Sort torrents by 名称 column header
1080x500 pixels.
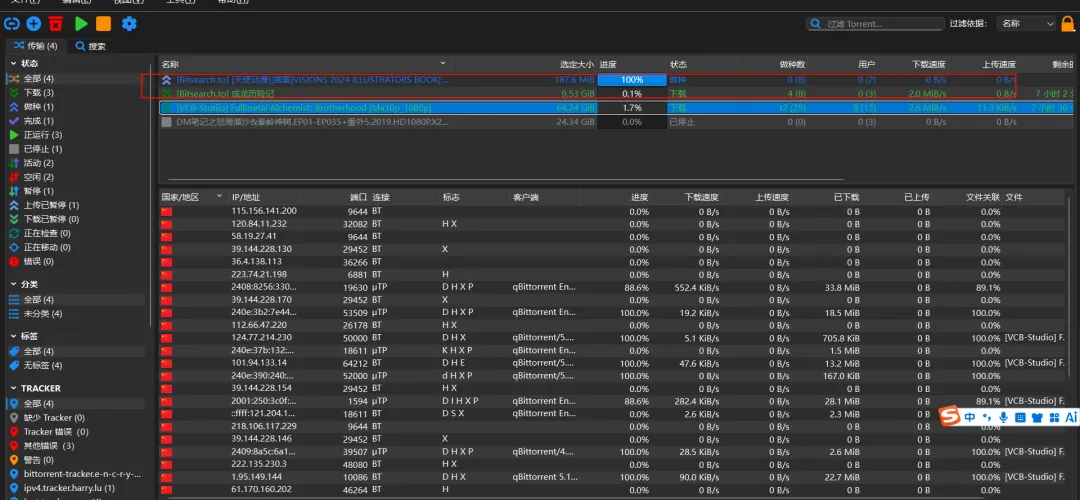coord(303,64)
